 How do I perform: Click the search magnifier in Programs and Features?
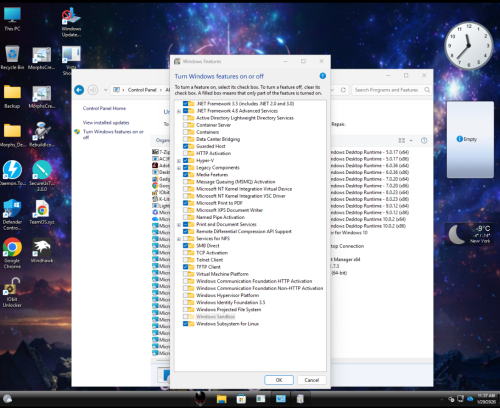point(427,90)
